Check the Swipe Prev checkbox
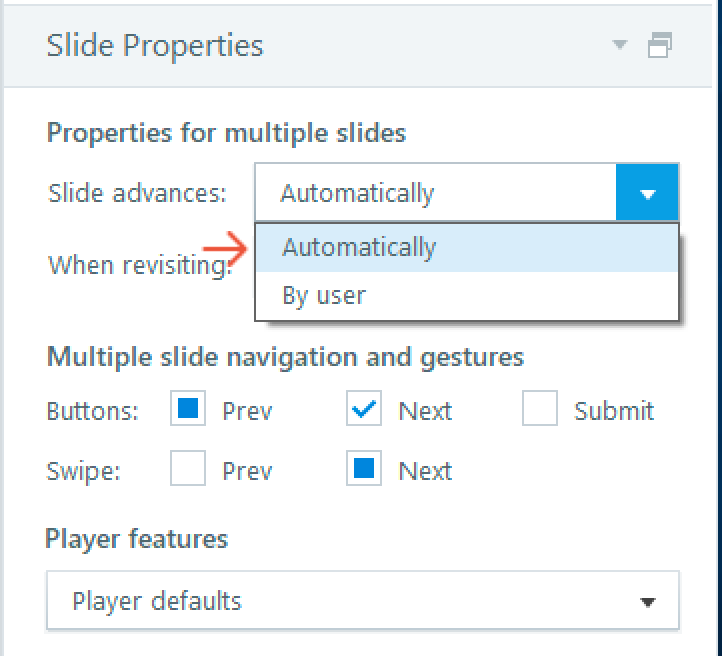722x656 pixels. 188,470
